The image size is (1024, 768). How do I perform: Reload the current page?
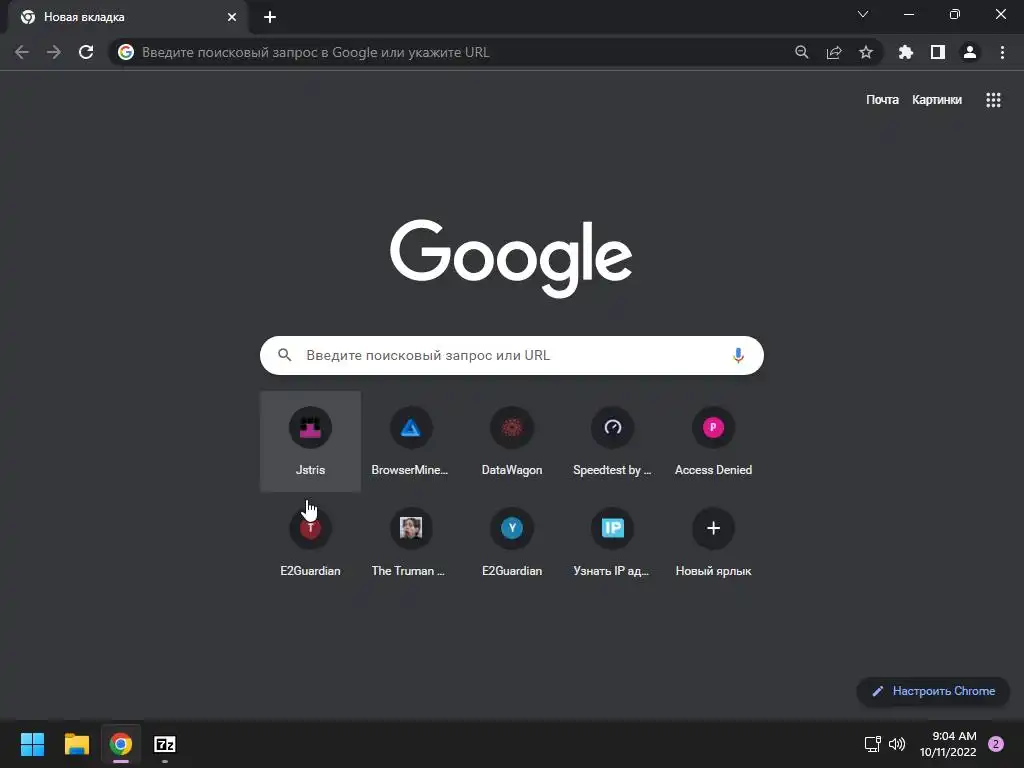tap(86, 52)
